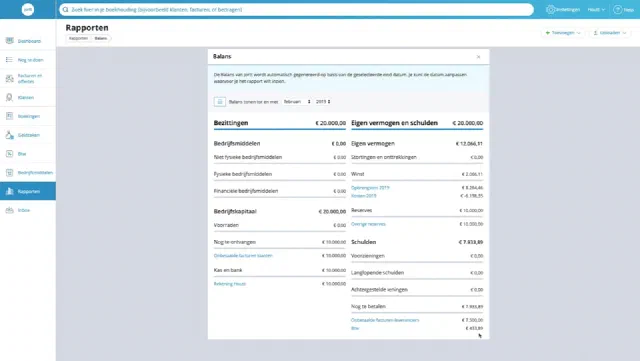640x361 pixels.
Task: Click the Btw sidebar icon
Action: pos(9,154)
